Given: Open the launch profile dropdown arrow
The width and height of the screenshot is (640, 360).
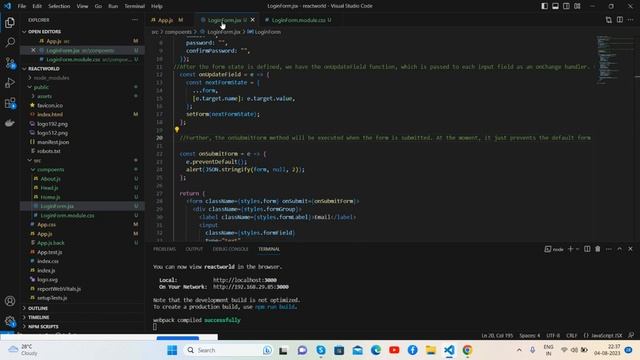Looking at the screenshot, I should (x=577, y=249).
